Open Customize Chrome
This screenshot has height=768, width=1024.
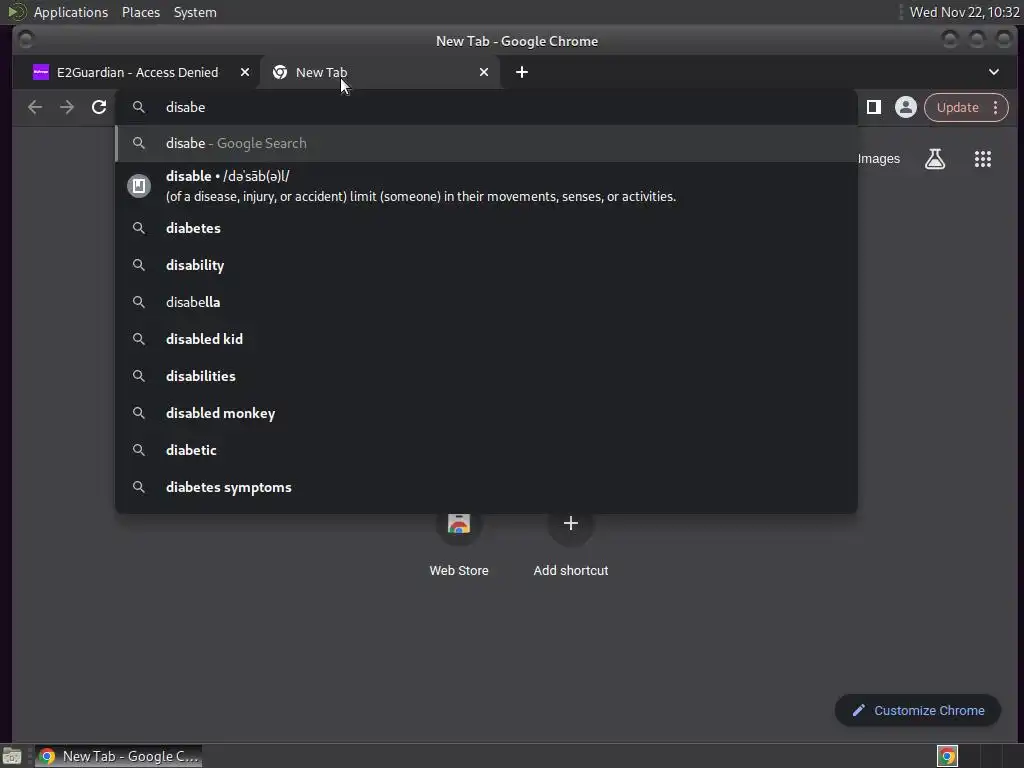point(917,711)
